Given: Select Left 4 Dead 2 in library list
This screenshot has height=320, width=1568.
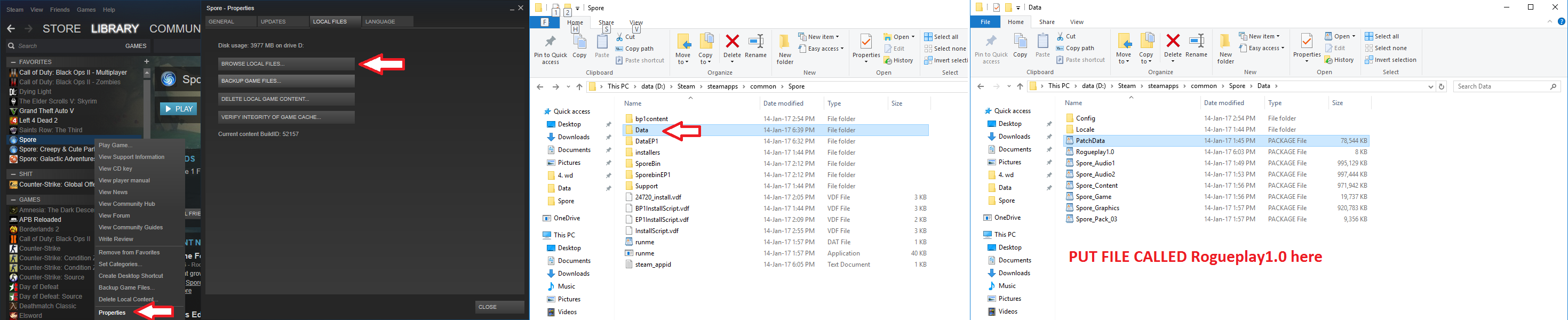Looking at the screenshot, I should 38,121.
